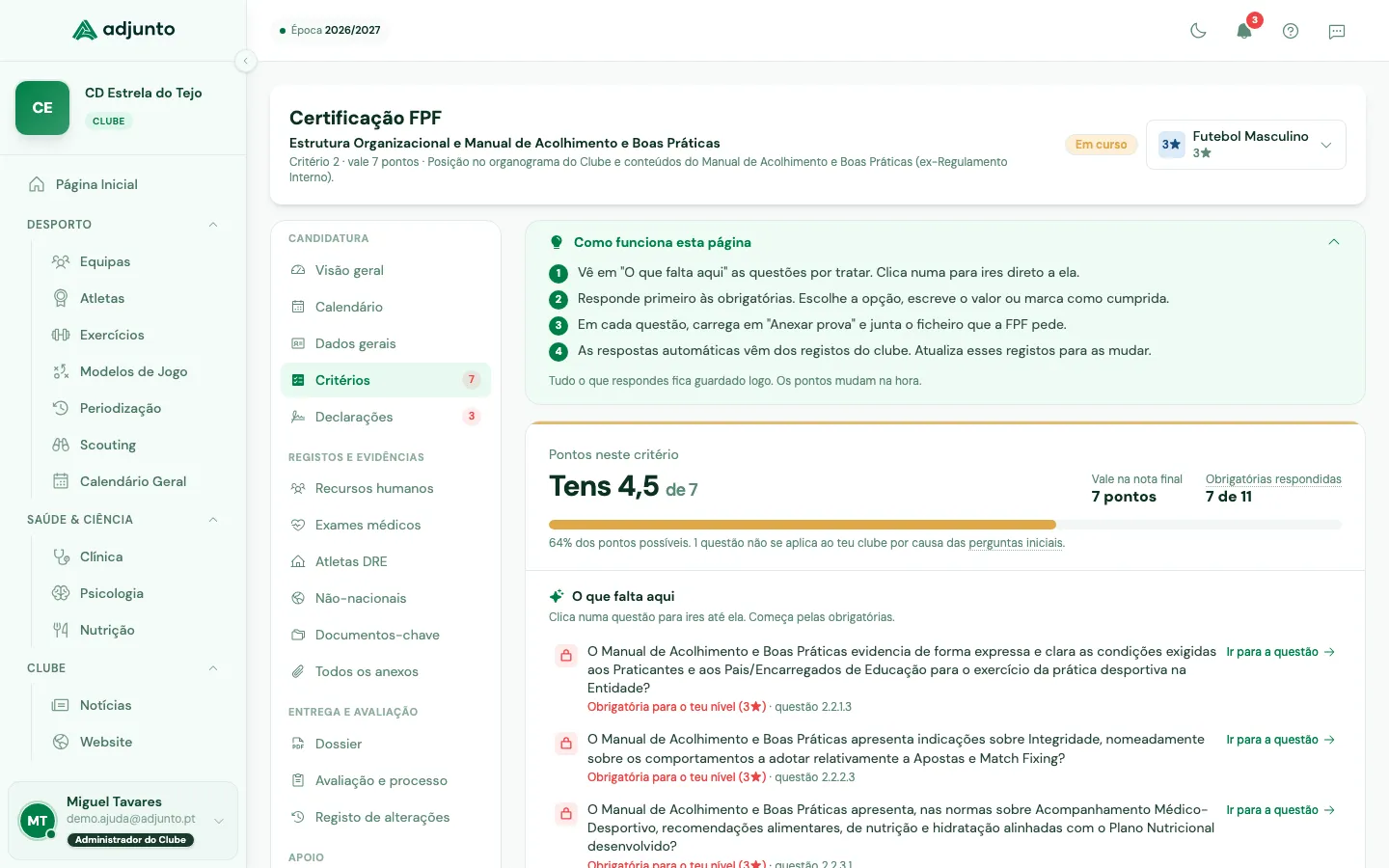Click Obrigatórias respondidas label

(1273, 479)
